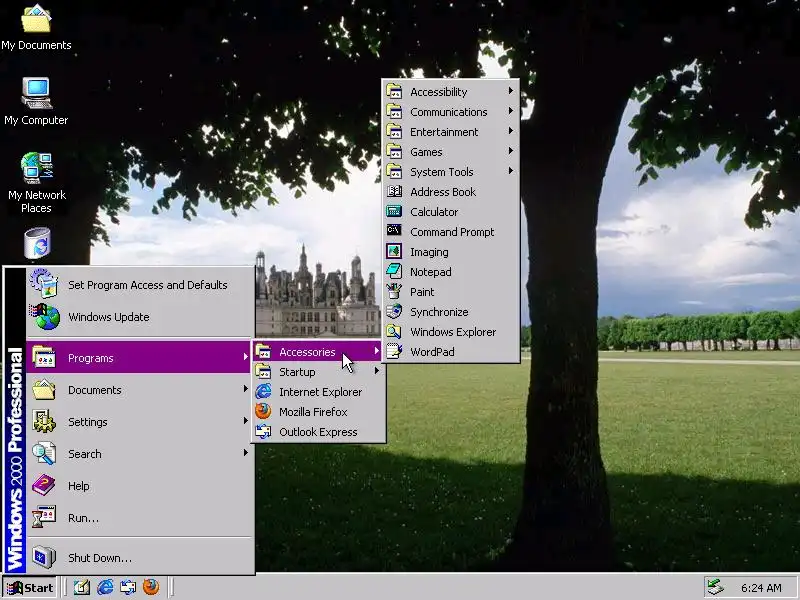Image resolution: width=800 pixels, height=600 pixels.
Task: Click the Command Prompt icon
Action: coord(394,231)
